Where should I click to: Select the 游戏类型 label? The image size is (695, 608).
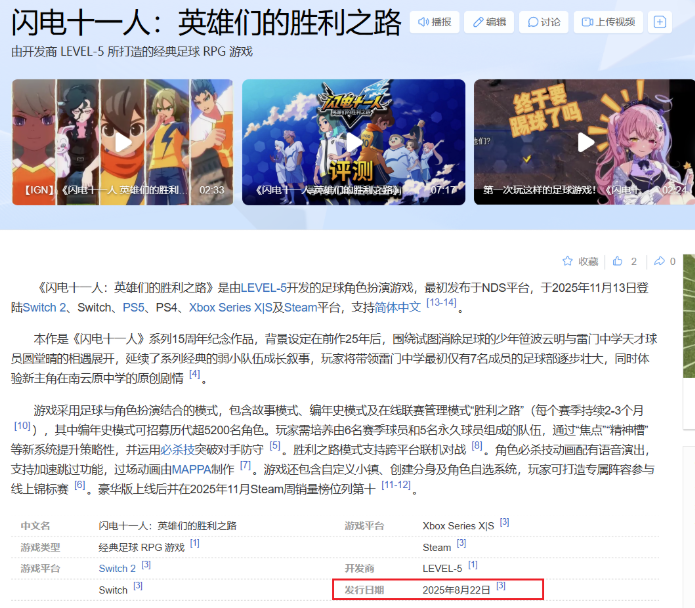pos(40,547)
